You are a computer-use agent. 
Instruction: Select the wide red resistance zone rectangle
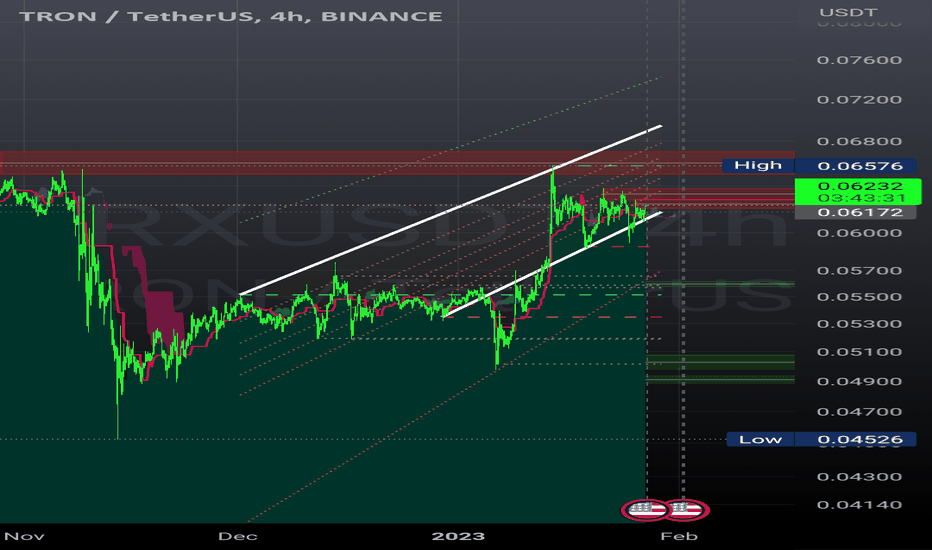click(397, 163)
